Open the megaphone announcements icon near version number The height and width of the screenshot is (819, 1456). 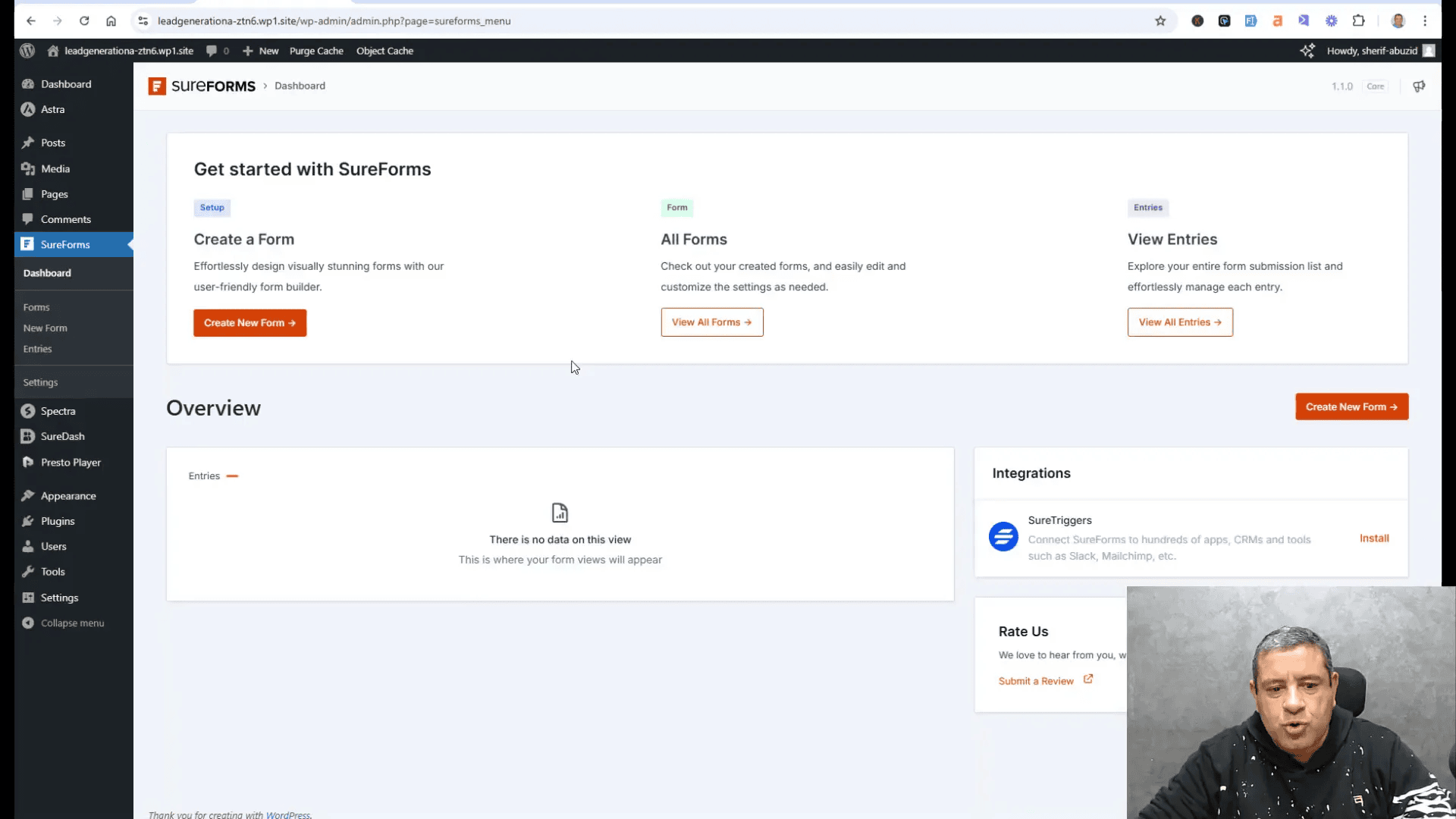[1419, 86]
